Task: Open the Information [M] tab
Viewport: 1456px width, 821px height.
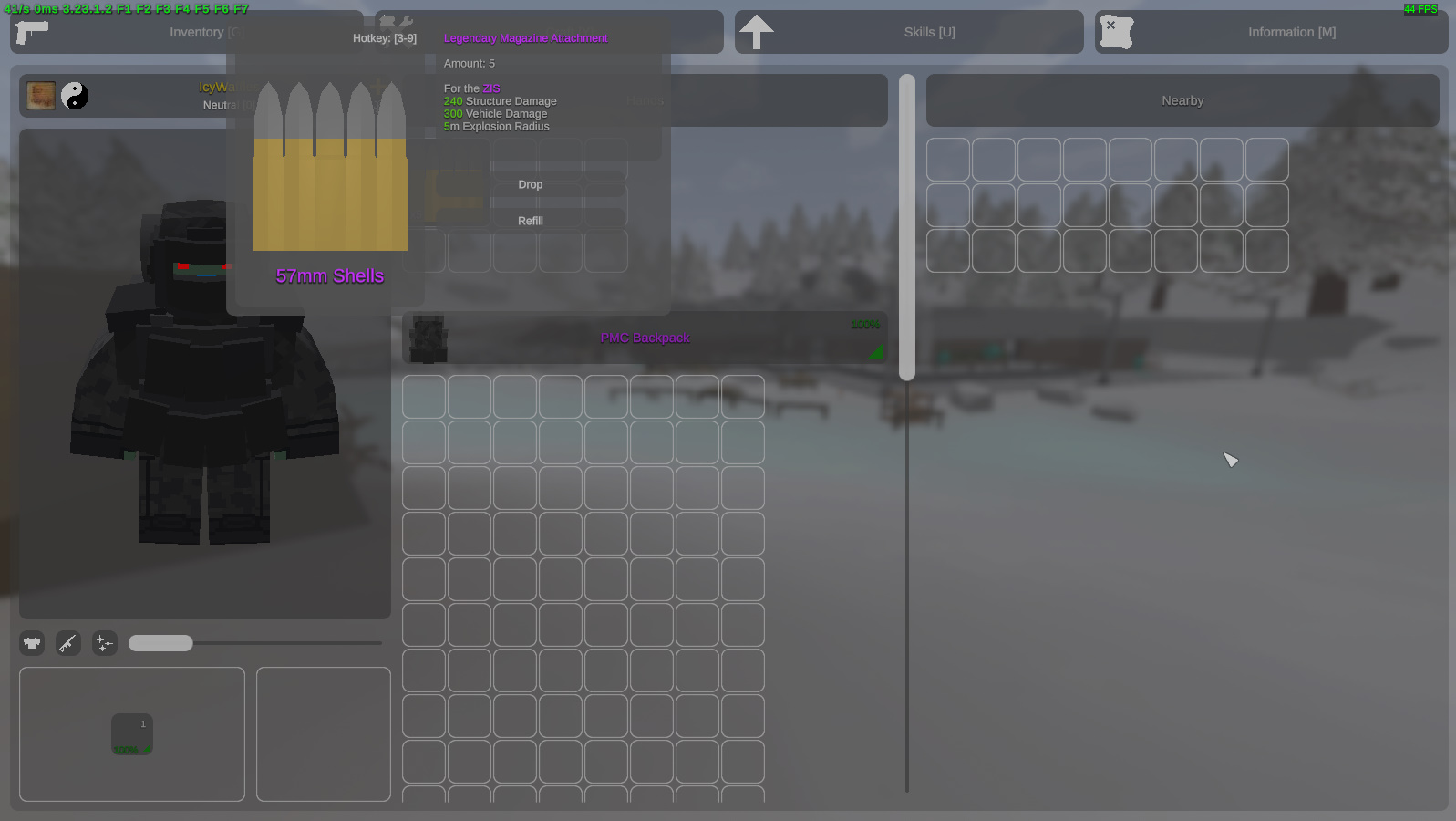Action: [1271, 32]
